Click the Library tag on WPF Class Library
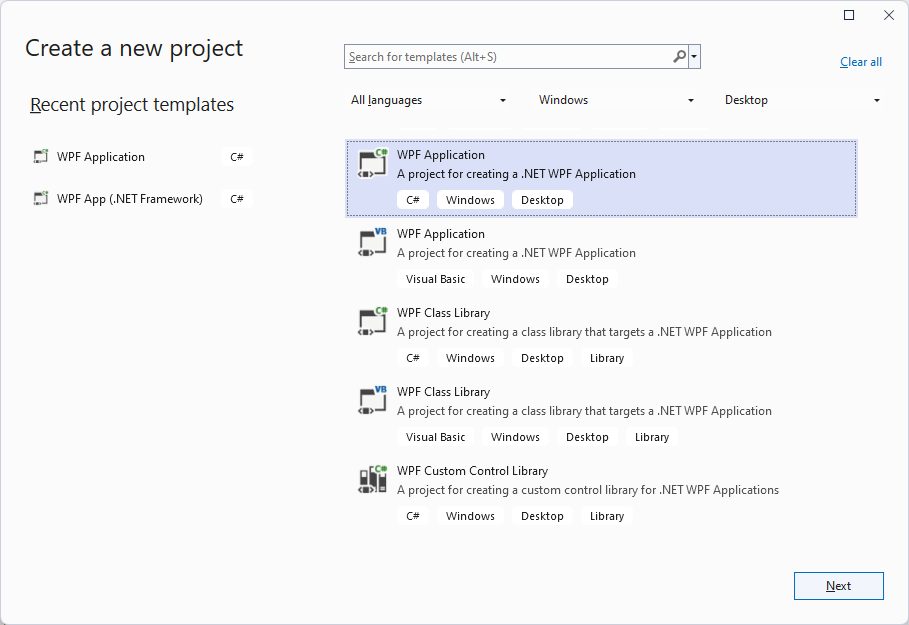The width and height of the screenshot is (909, 625). 606,357
